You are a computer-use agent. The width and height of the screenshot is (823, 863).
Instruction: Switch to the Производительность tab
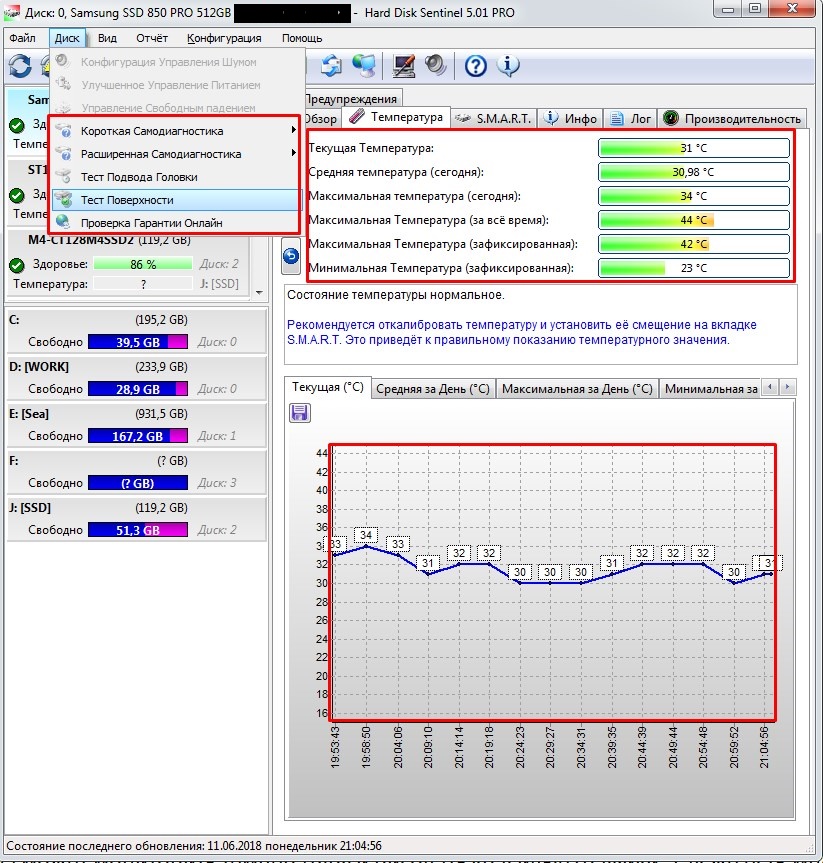pyautogui.click(x=732, y=118)
